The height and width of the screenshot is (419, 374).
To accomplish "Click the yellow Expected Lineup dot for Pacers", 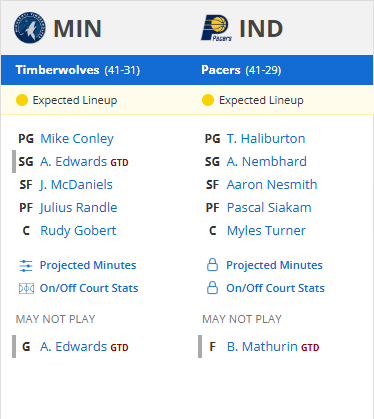I will click(208, 100).
